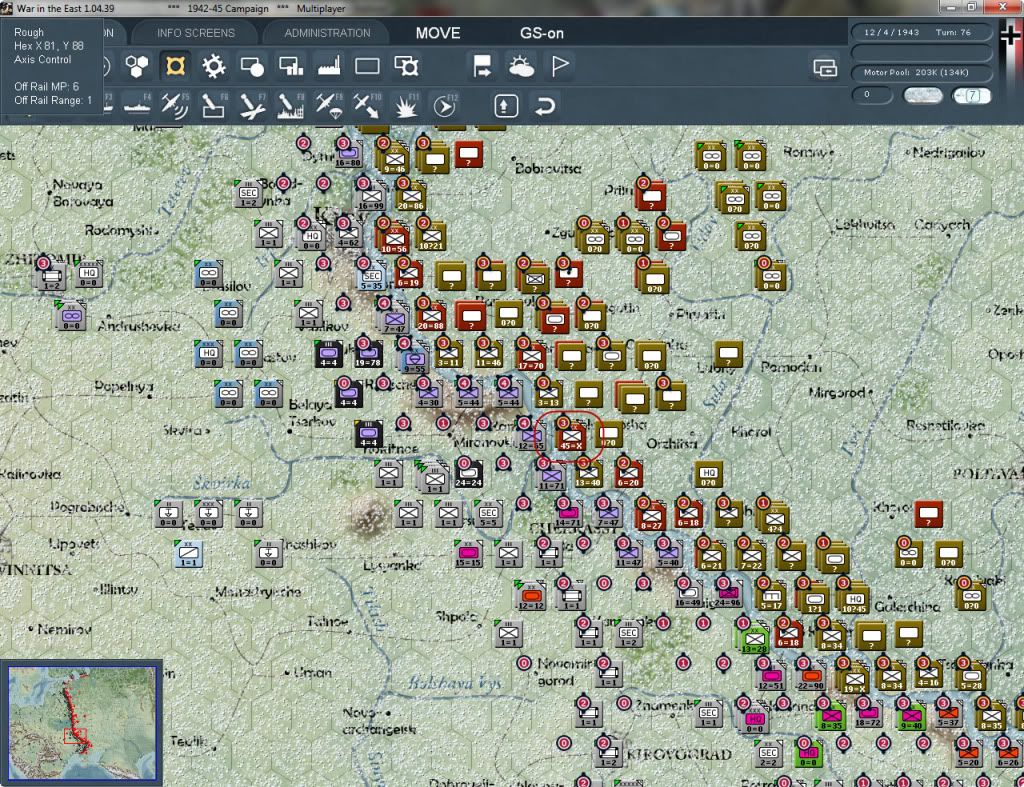Select the 16=80 armored unit counter
This screenshot has width=1024, height=787.
pyautogui.click(x=348, y=154)
